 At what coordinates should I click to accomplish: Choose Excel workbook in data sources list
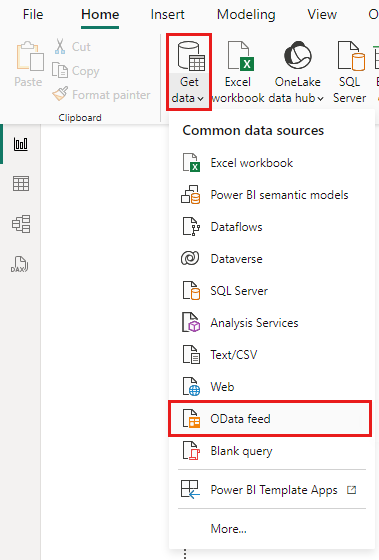(x=272, y=163)
